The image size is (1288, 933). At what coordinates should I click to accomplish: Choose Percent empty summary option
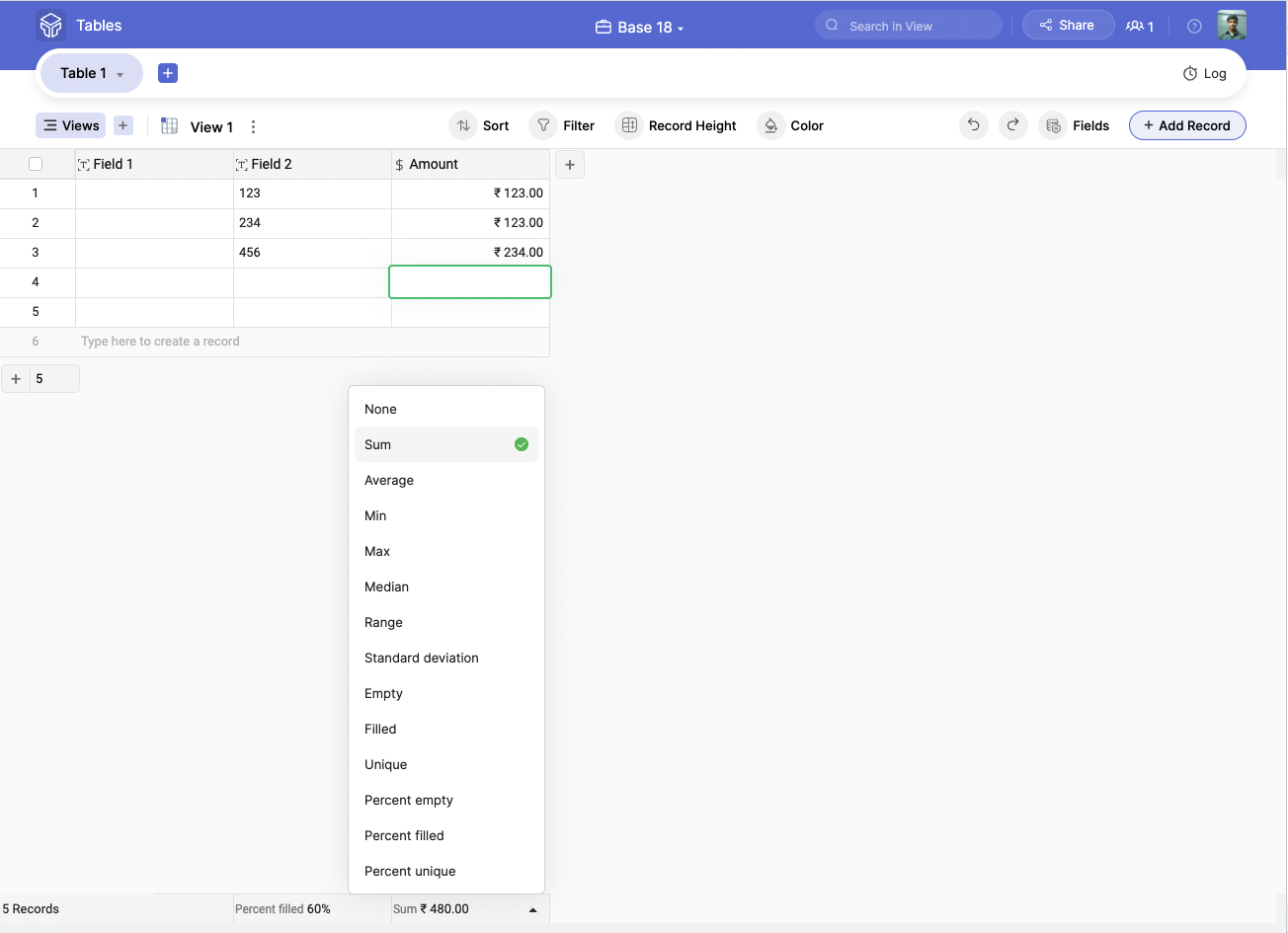[446, 800]
